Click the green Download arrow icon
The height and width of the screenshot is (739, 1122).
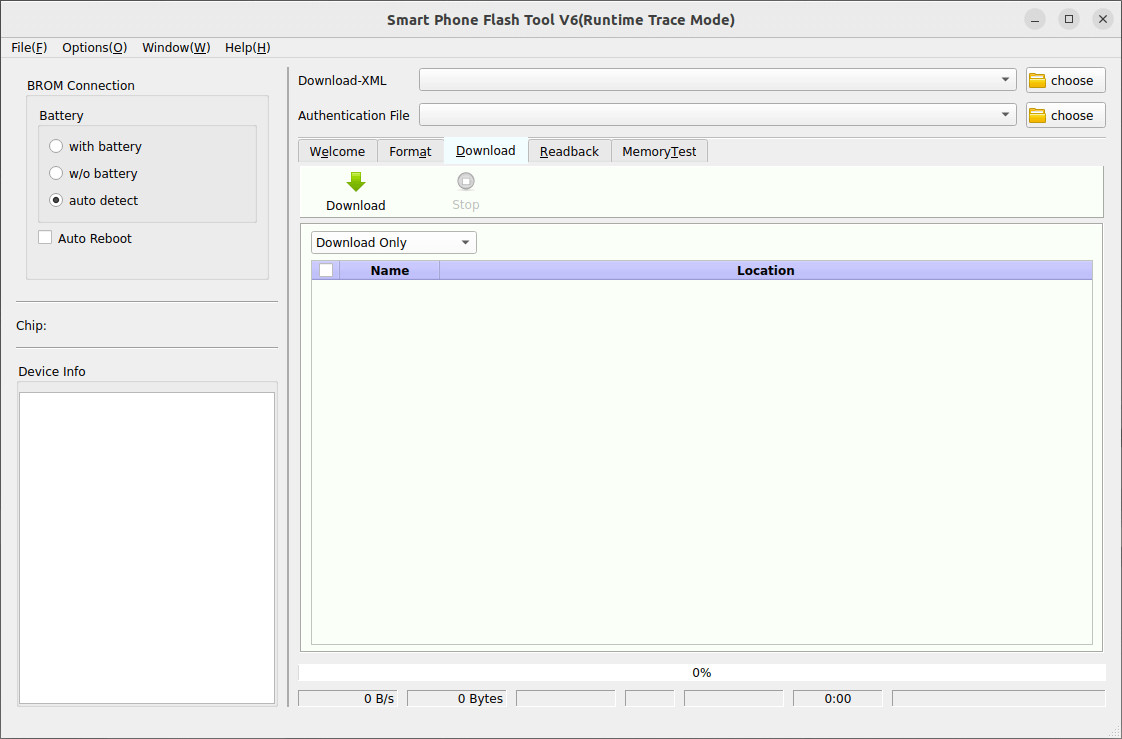pos(355,181)
